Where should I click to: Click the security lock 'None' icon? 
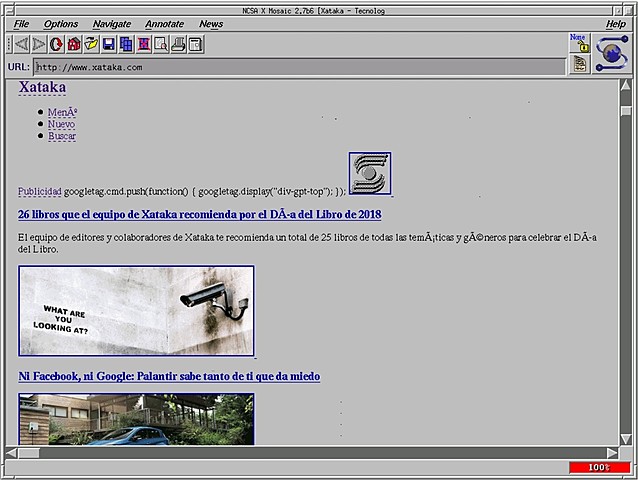pyautogui.click(x=579, y=43)
